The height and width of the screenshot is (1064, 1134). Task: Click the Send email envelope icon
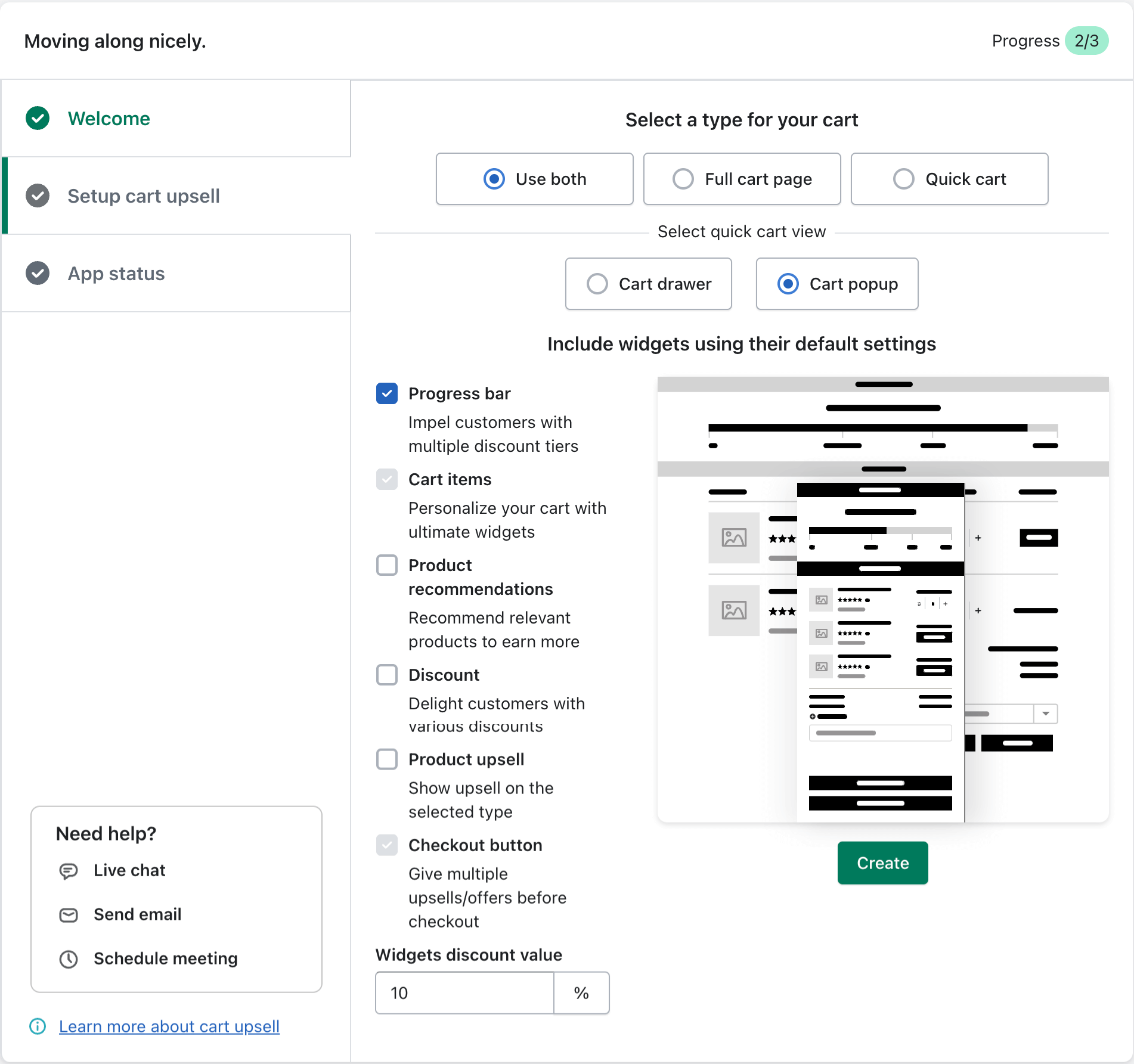[x=69, y=915]
